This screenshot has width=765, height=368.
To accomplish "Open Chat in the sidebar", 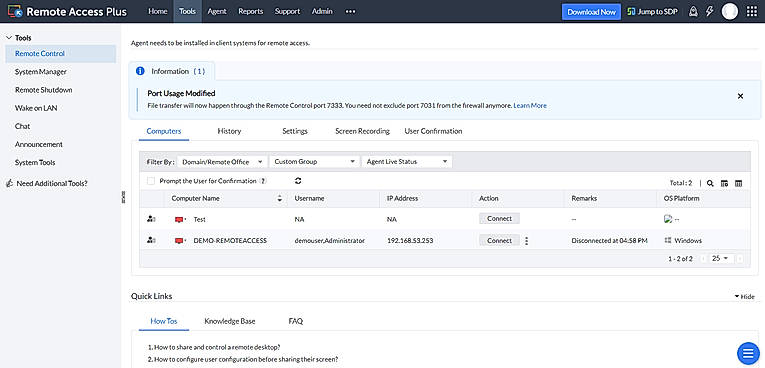I will (22, 126).
